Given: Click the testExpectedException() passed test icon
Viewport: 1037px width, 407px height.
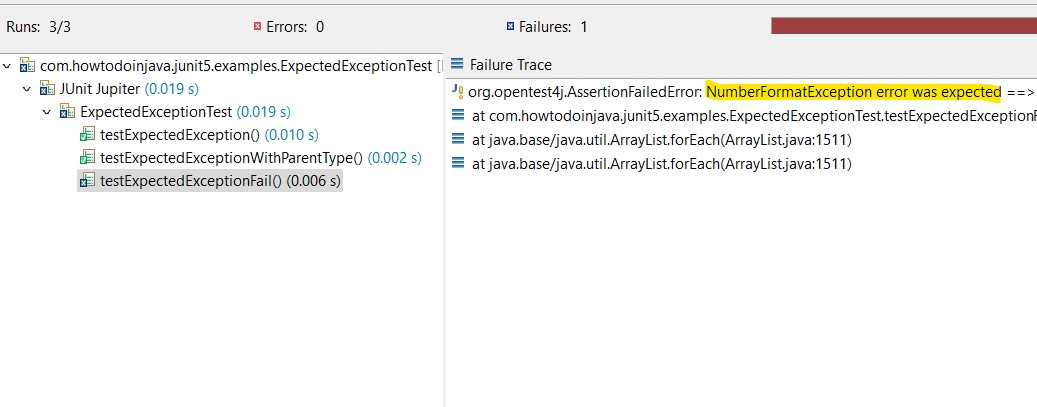Looking at the screenshot, I should tap(87, 134).
